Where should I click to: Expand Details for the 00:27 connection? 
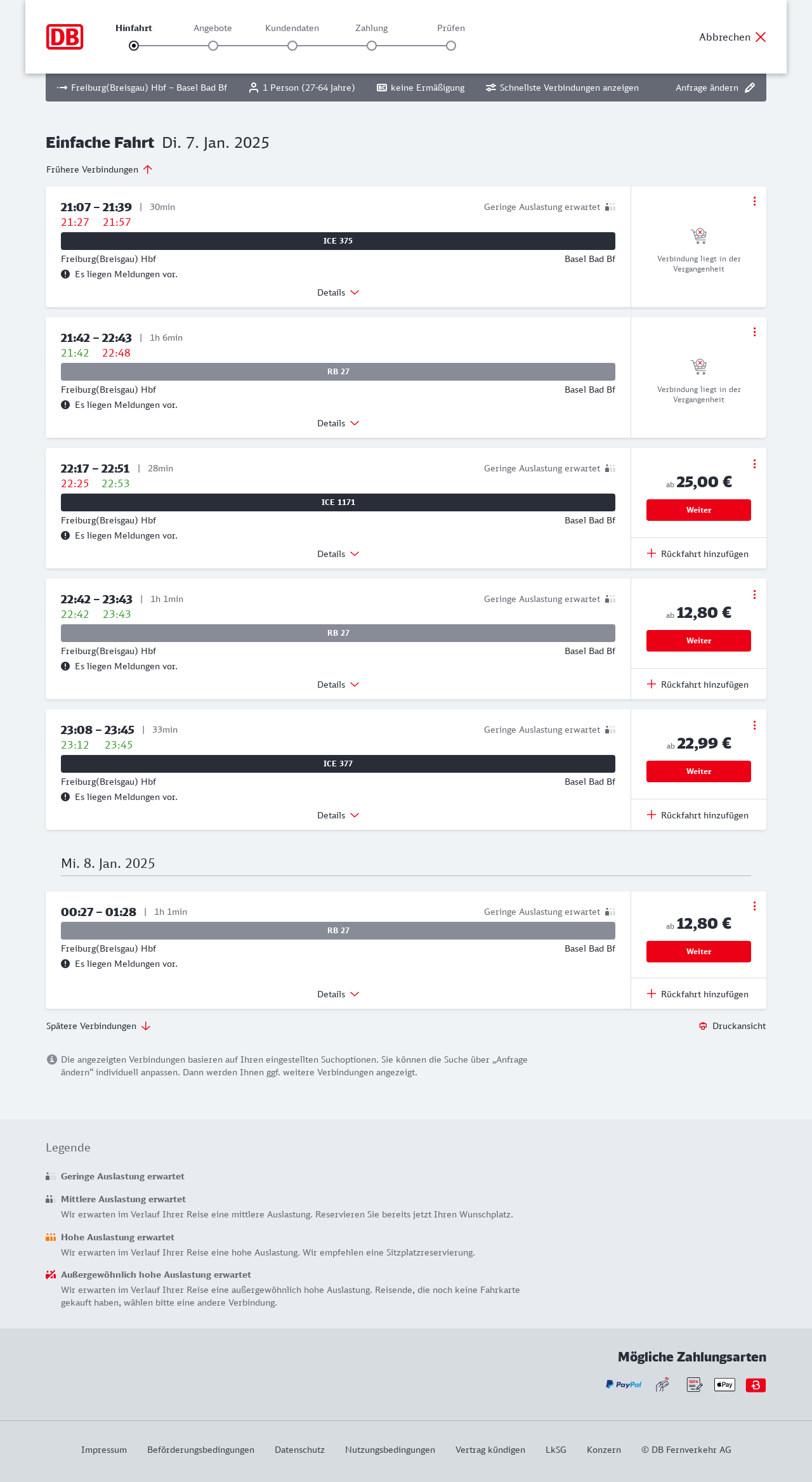(338, 994)
